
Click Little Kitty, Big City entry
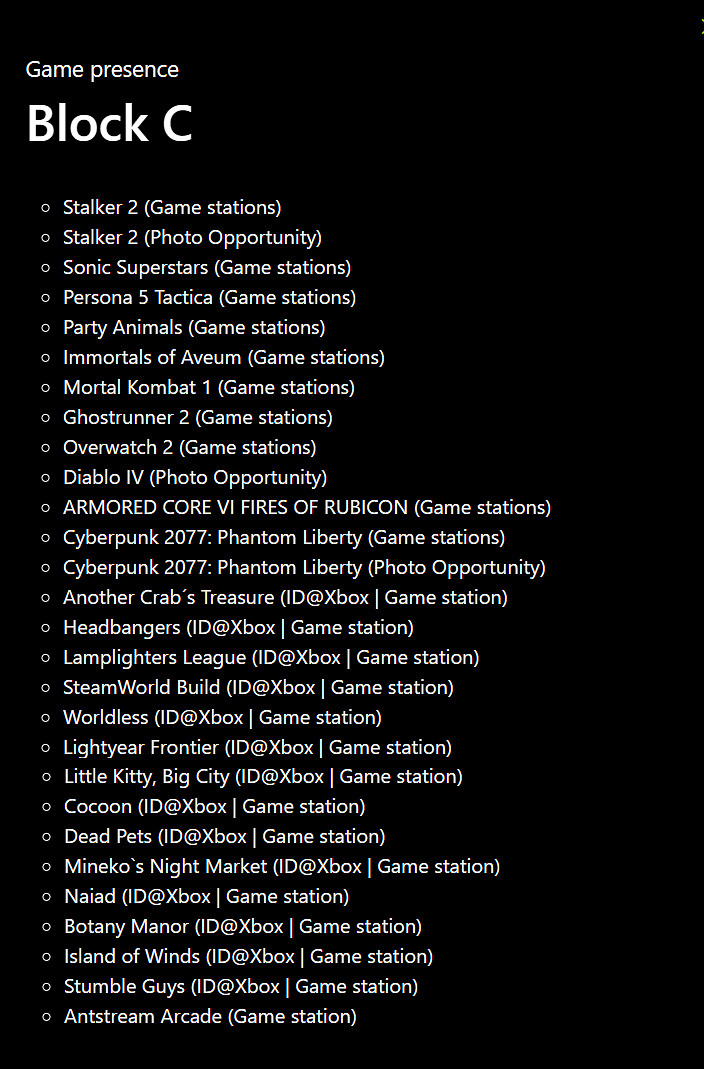(263, 777)
